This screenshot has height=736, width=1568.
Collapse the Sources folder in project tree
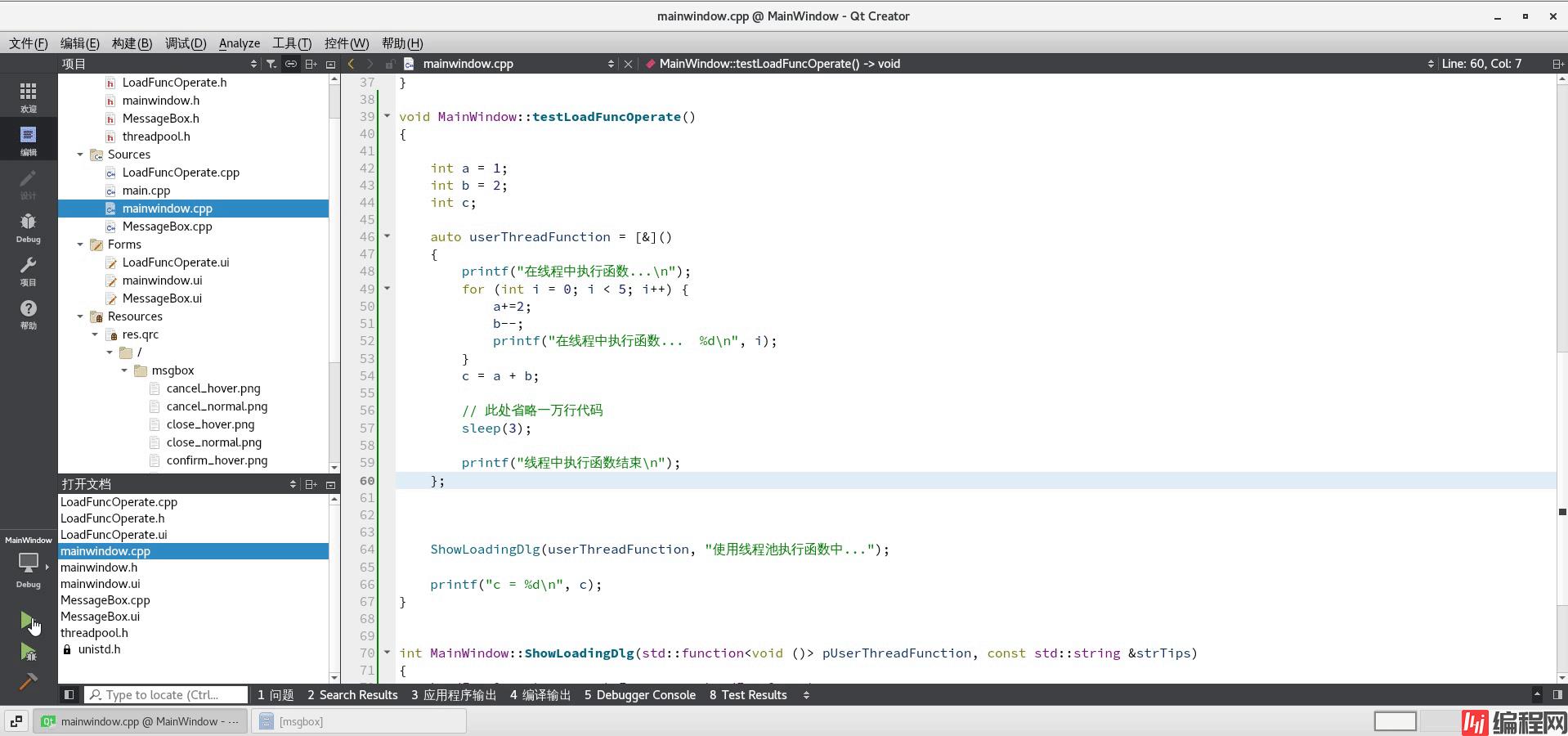pyautogui.click(x=80, y=155)
